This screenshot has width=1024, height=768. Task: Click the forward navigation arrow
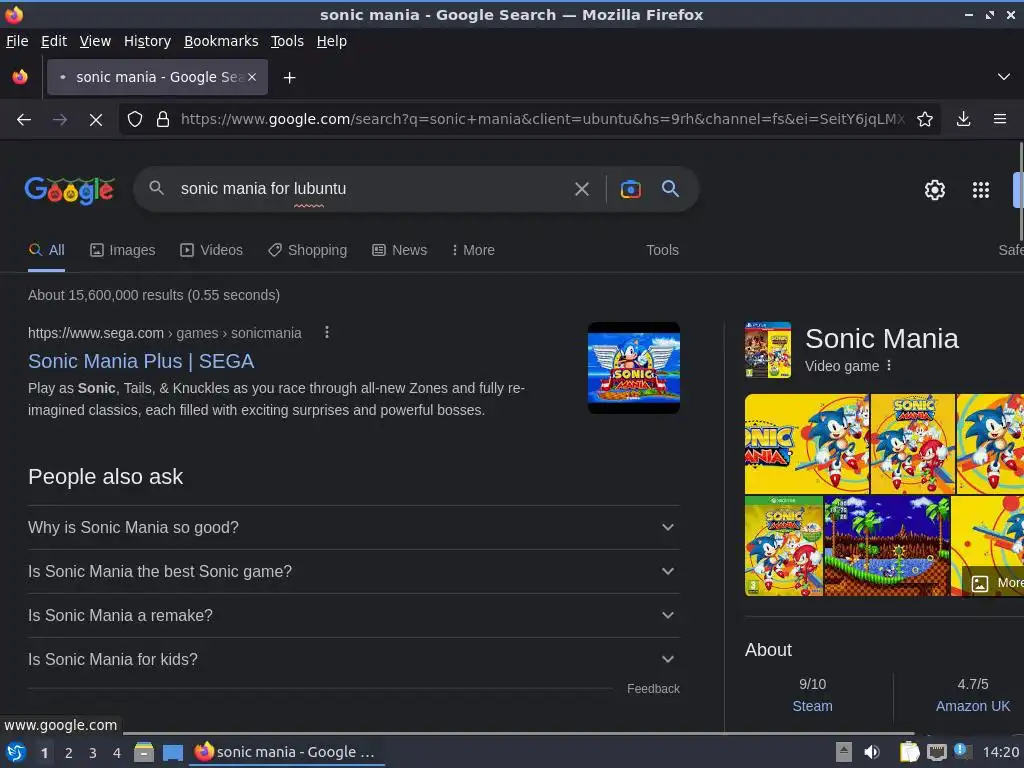tap(60, 120)
